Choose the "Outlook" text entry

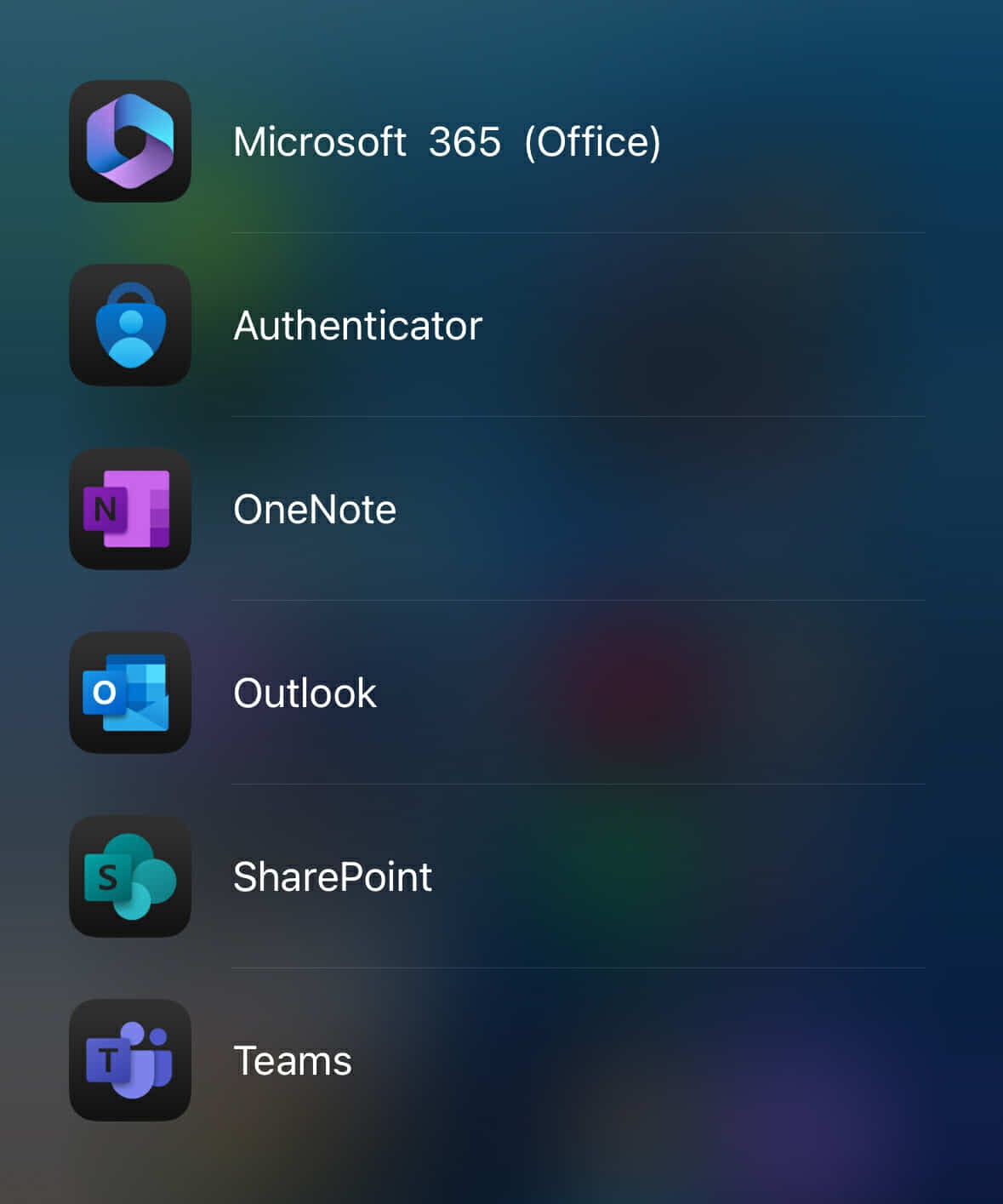[305, 693]
